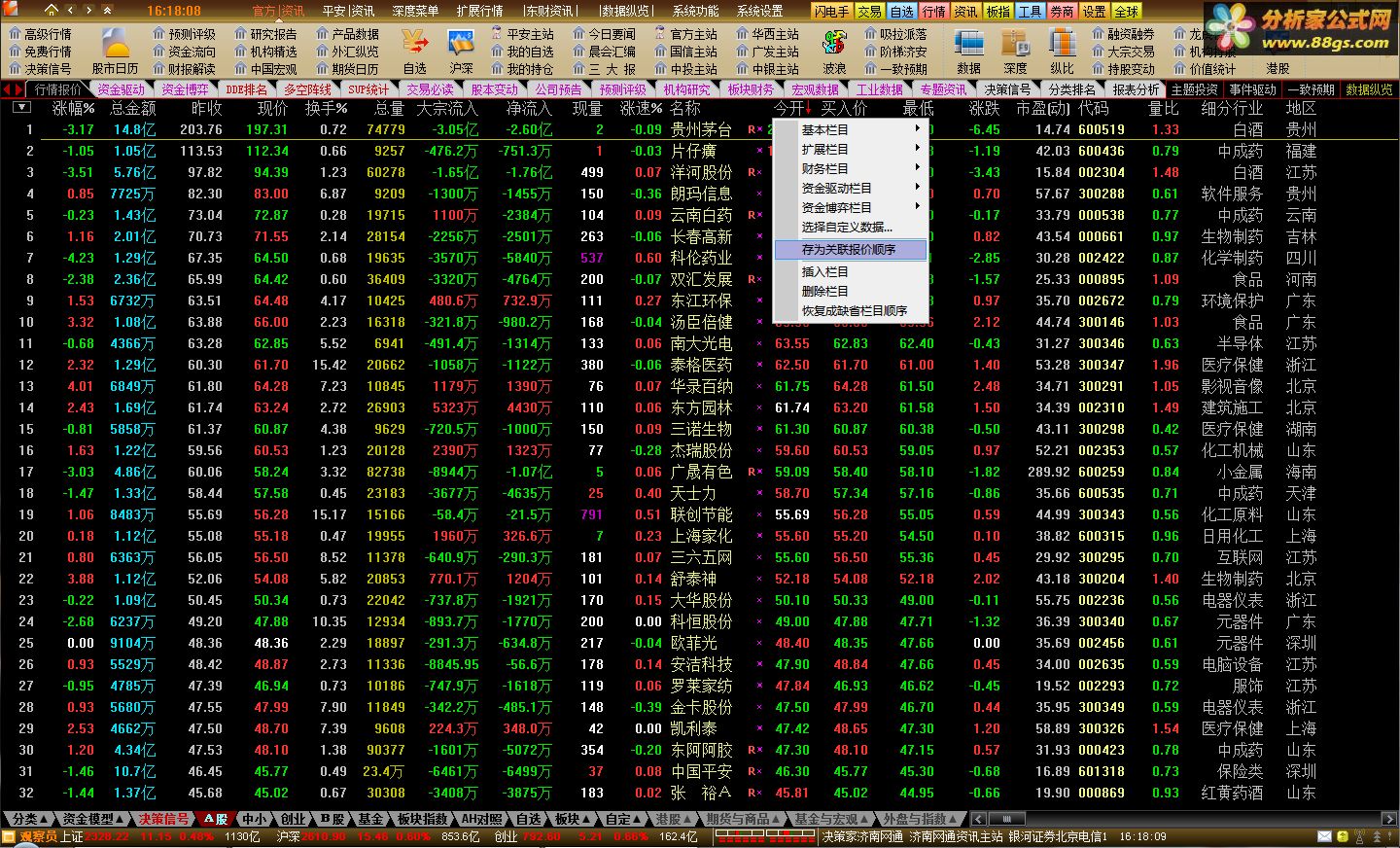The width and height of the screenshot is (1400, 848).
Task: Open 平安主站 shortcut
Action: [x=522, y=34]
